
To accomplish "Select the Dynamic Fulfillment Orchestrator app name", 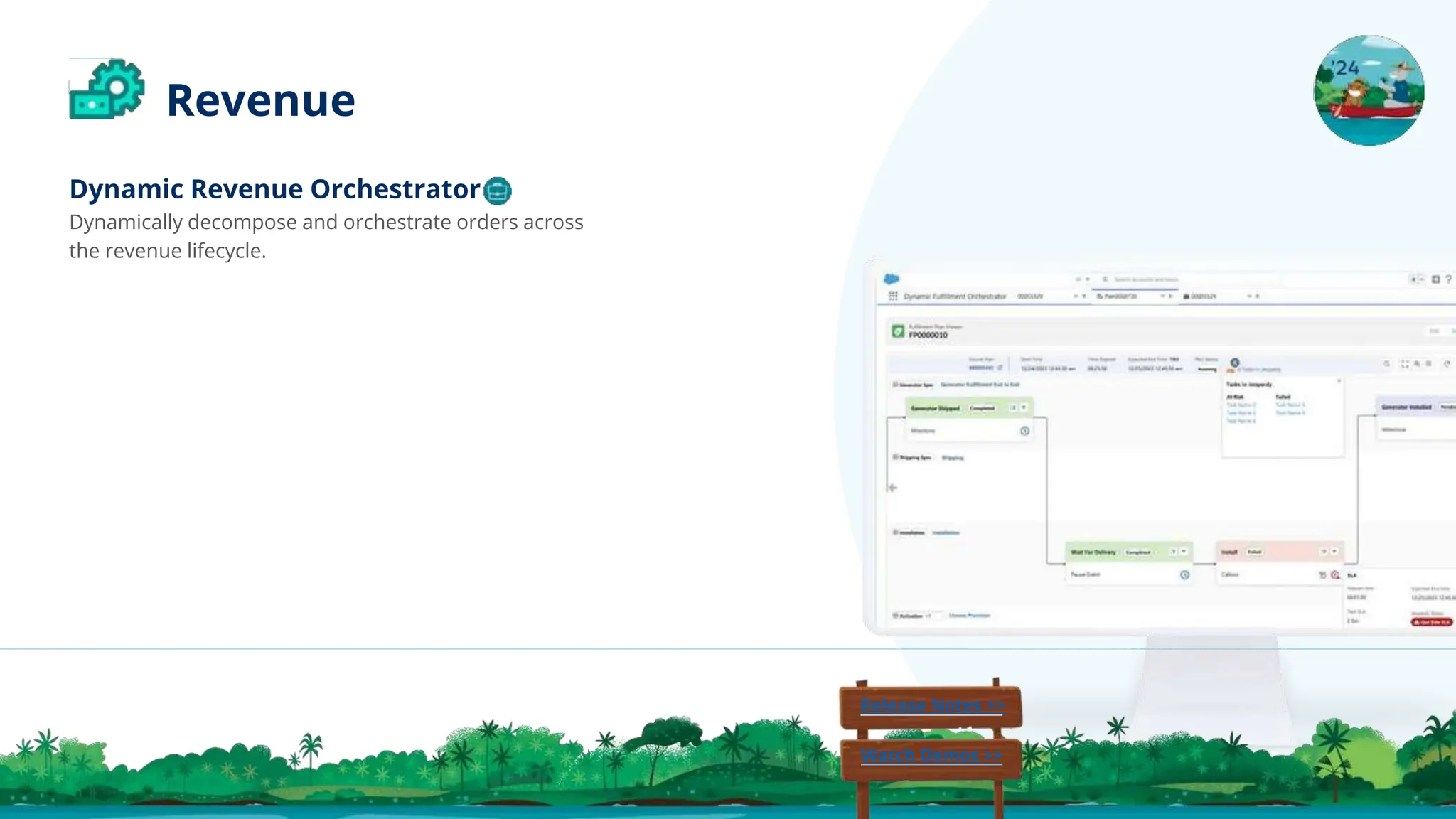I will (955, 296).
